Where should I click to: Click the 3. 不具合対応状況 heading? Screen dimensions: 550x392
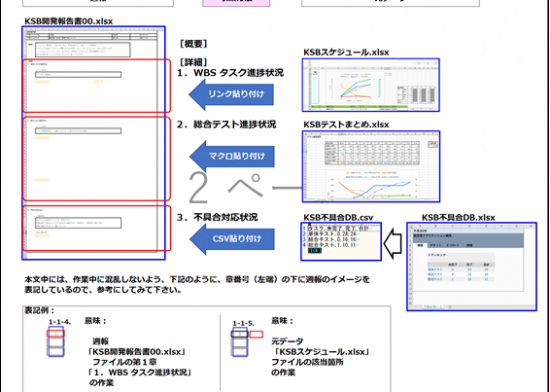(217, 217)
